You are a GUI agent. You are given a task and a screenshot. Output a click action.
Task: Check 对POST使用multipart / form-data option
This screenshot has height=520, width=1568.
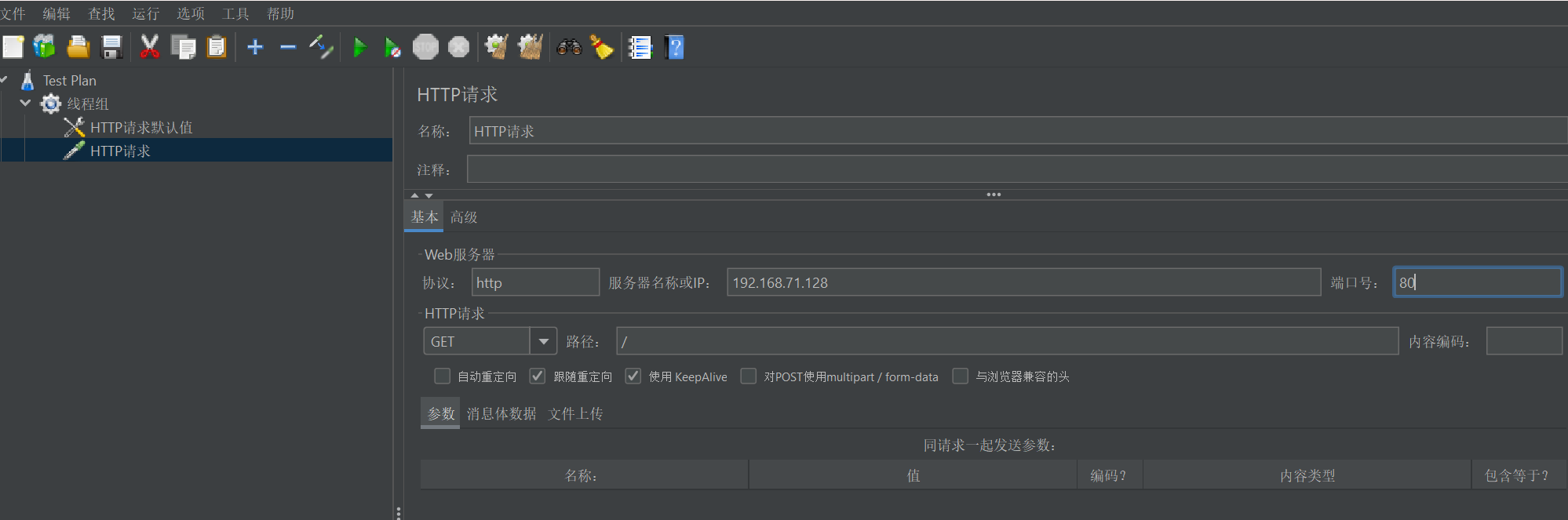pos(749,376)
